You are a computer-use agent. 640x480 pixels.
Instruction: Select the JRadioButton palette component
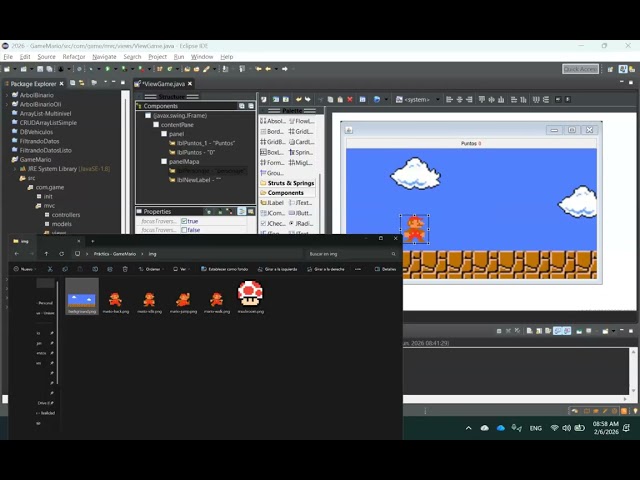[x=301, y=224]
